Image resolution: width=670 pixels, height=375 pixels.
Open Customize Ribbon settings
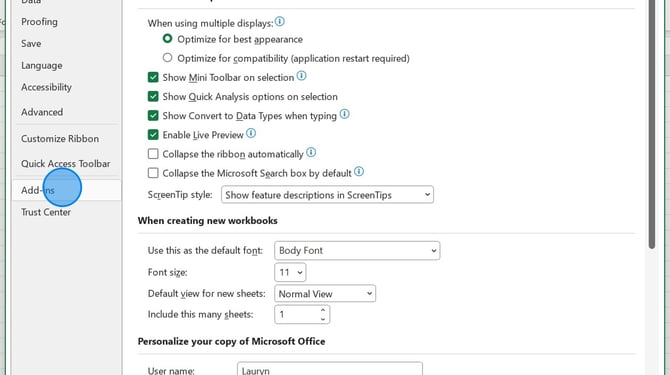tap(60, 139)
